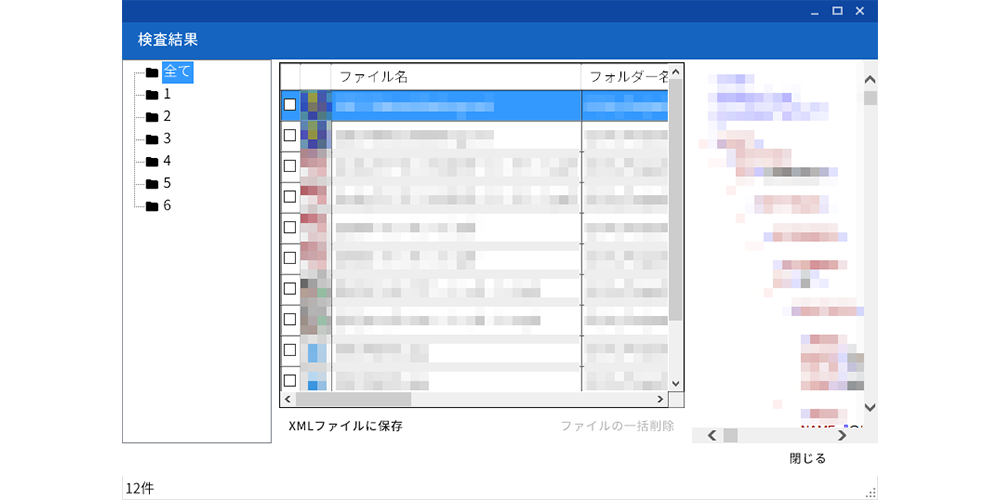Open folder 4 in the tree
Image resolution: width=1000 pixels, height=500 pixels.
tap(167, 161)
